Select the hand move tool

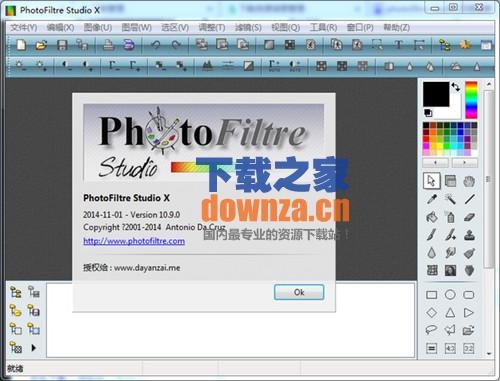click(469, 181)
